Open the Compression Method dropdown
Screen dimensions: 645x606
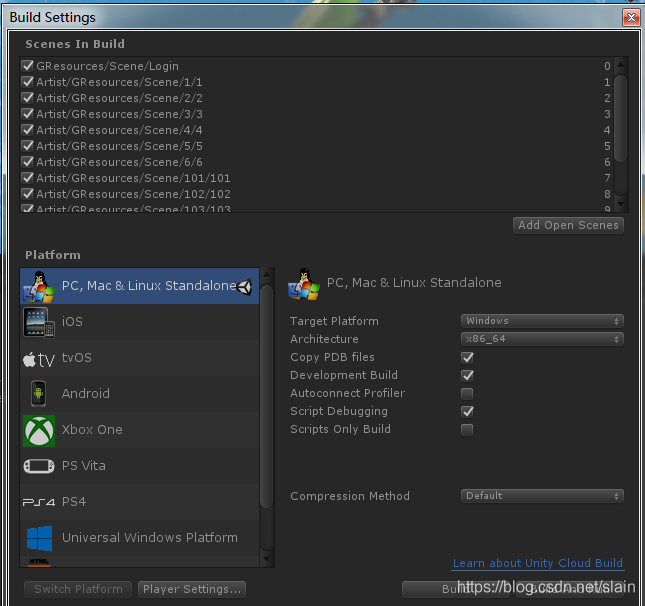542,496
